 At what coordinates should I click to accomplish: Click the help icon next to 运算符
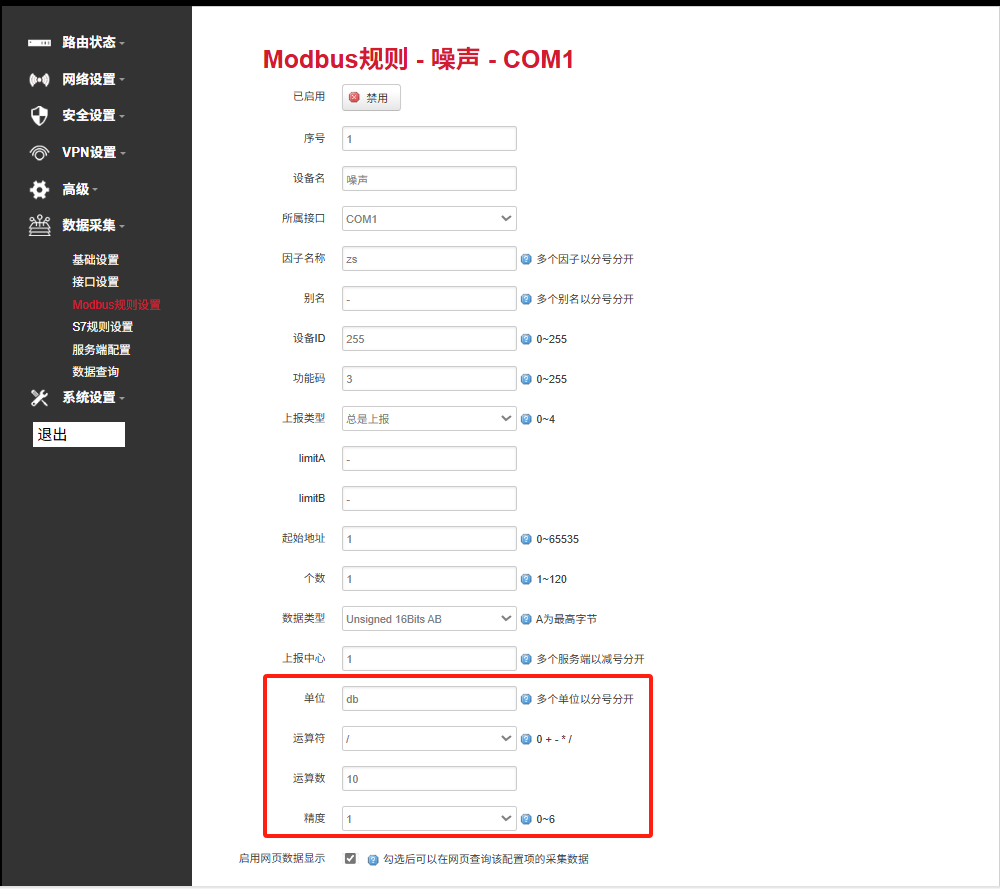(526, 738)
